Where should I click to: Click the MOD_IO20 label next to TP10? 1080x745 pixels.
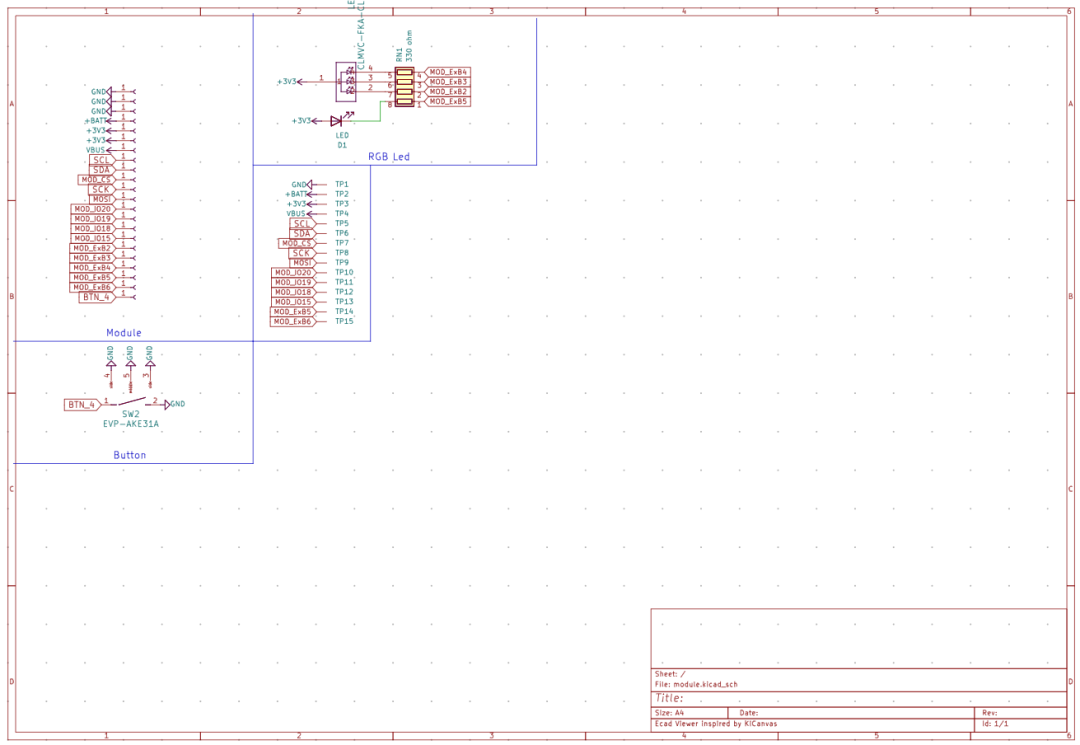(294, 273)
